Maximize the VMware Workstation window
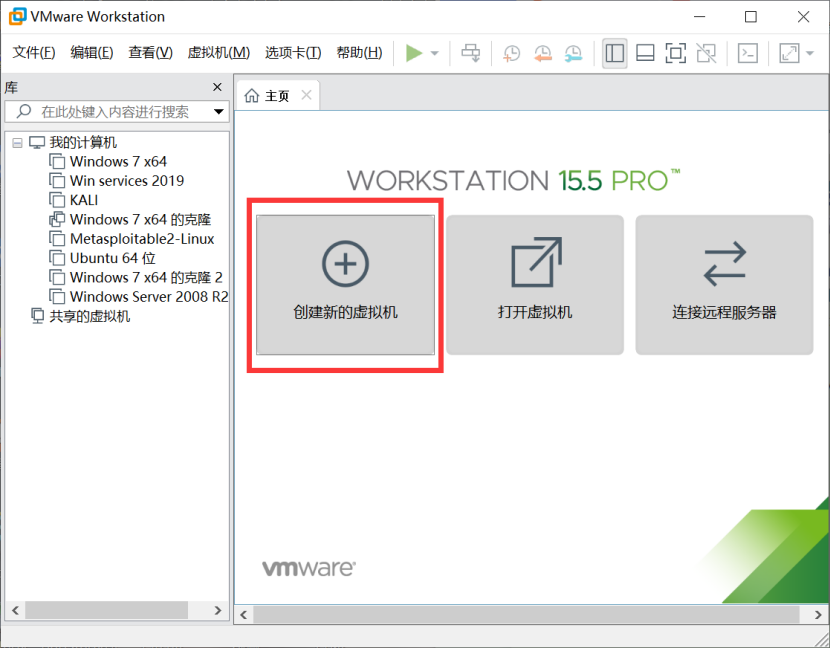The width and height of the screenshot is (830, 648). [751, 17]
